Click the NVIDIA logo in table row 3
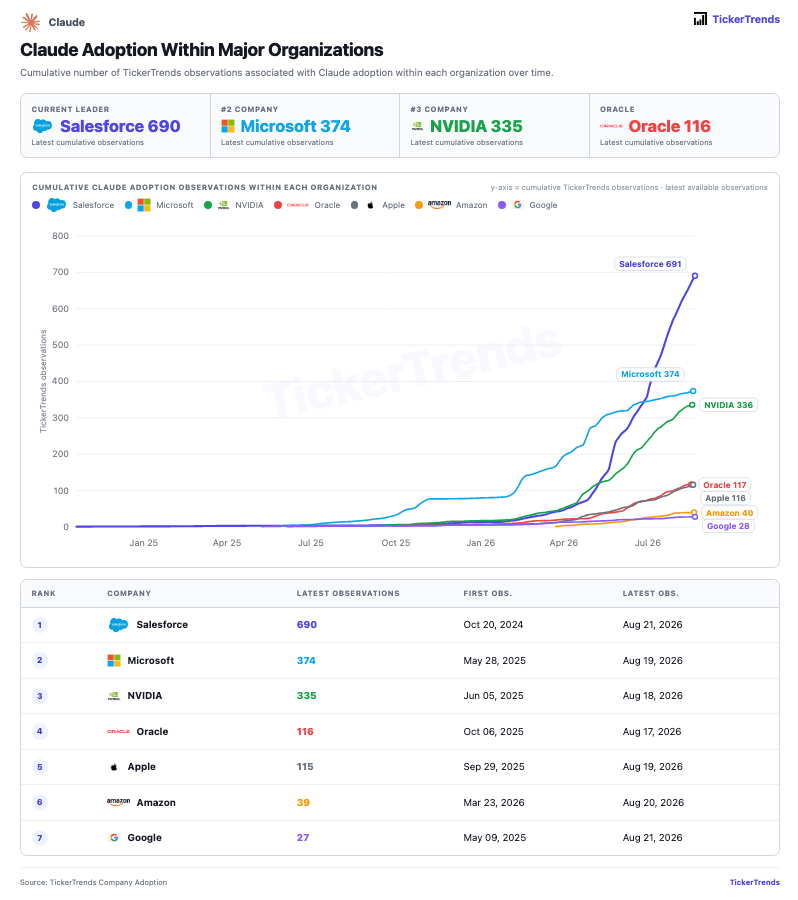 (x=114, y=696)
